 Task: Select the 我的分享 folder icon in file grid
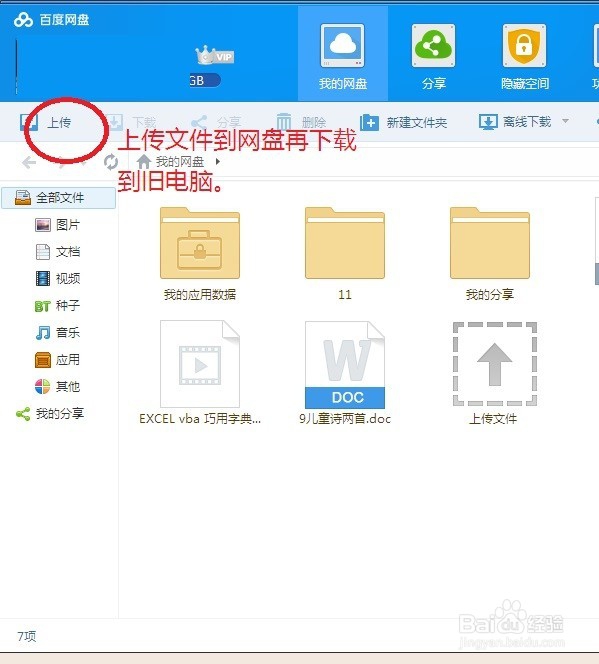click(490, 243)
